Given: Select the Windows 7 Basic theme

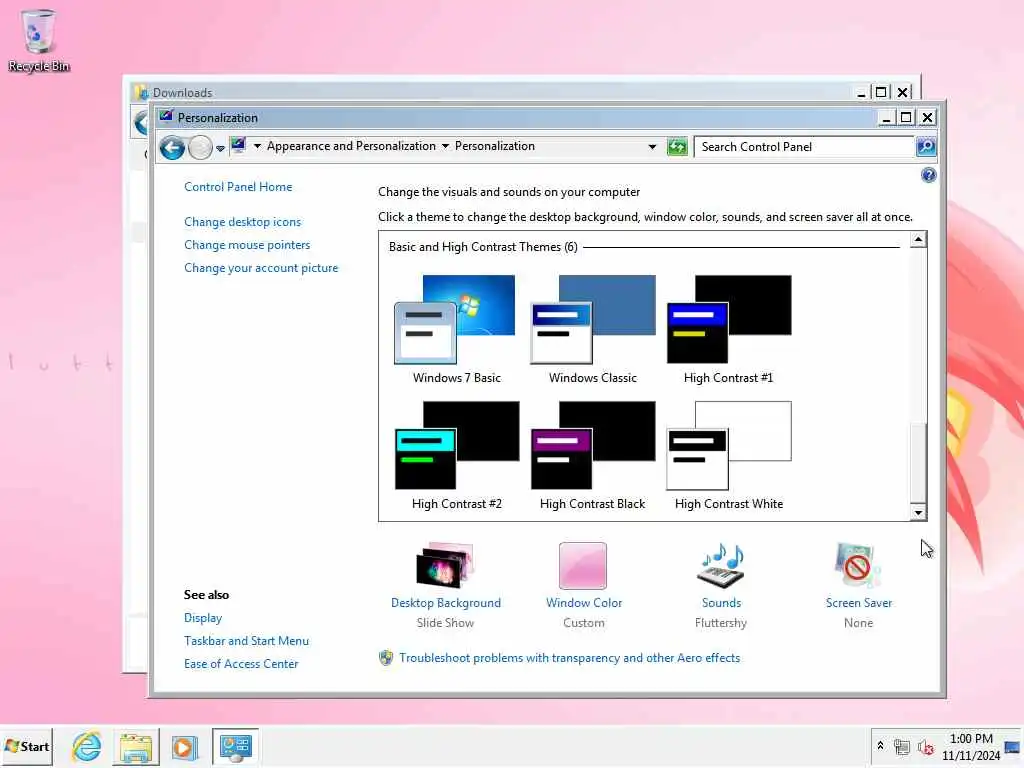Looking at the screenshot, I should (456, 330).
